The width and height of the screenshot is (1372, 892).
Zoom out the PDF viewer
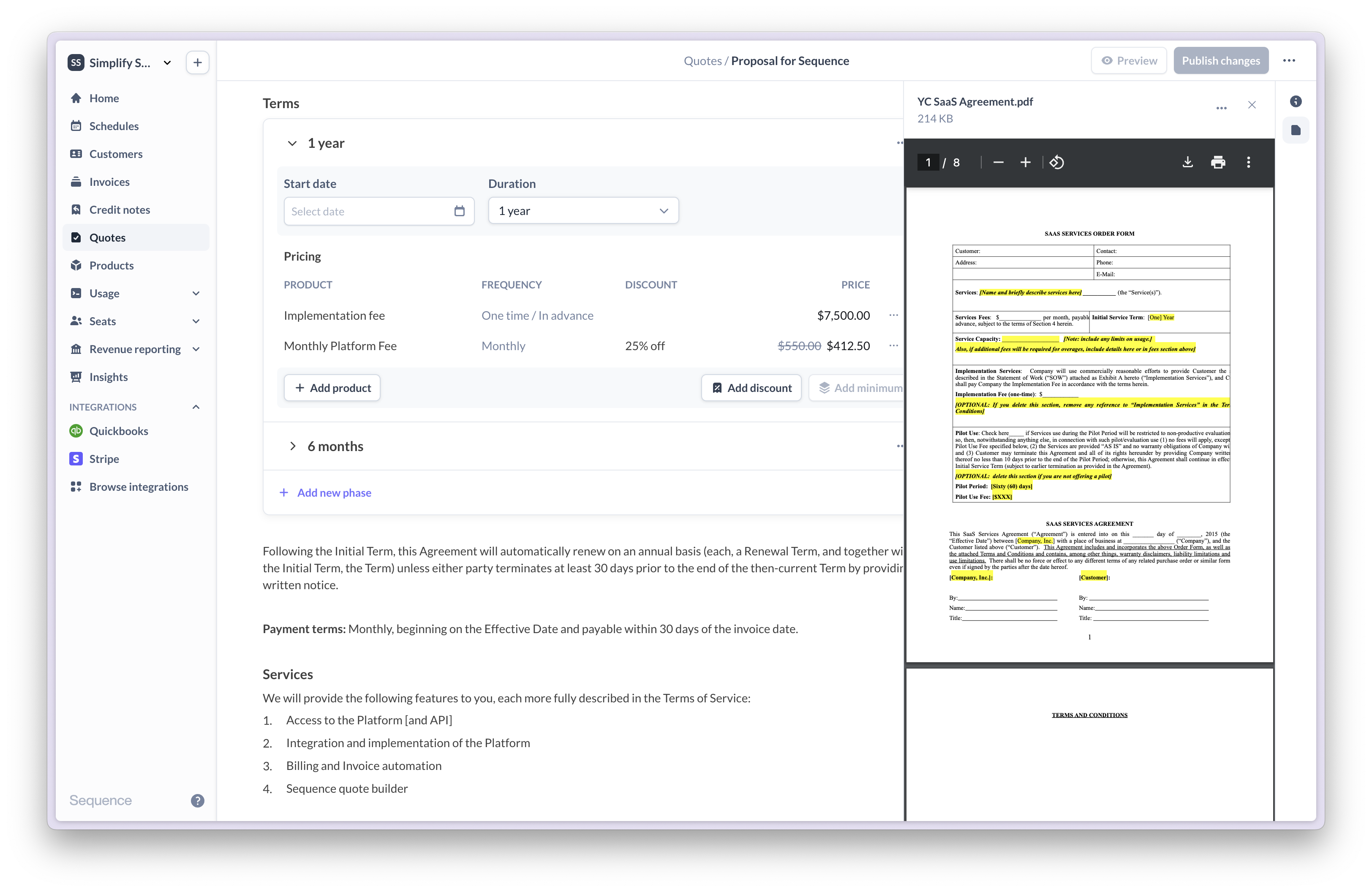coord(999,163)
